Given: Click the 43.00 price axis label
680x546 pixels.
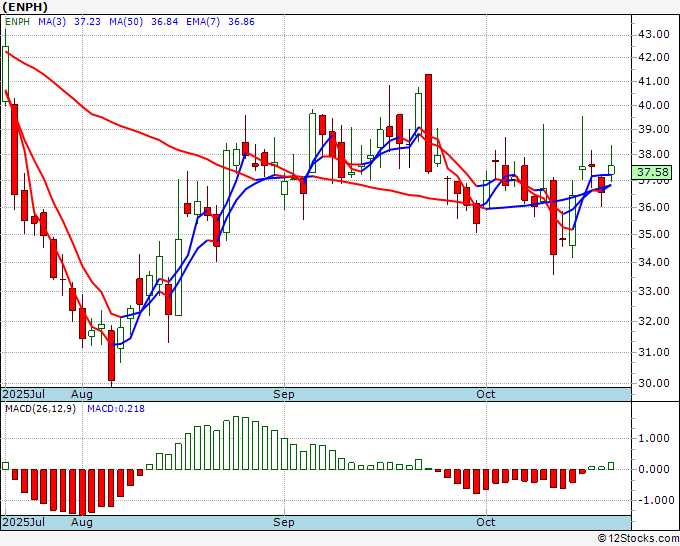Looking at the screenshot, I should pos(654,34).
